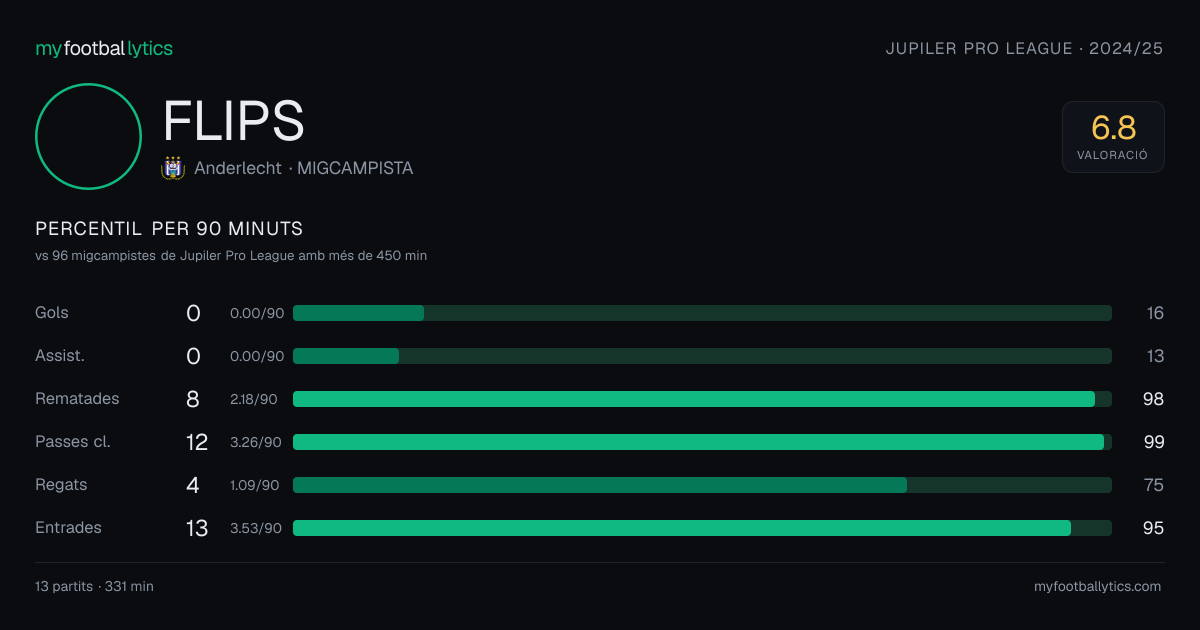Click the Anderlecht team name text
Screen dimensions: 1200x630
point(238,168)
